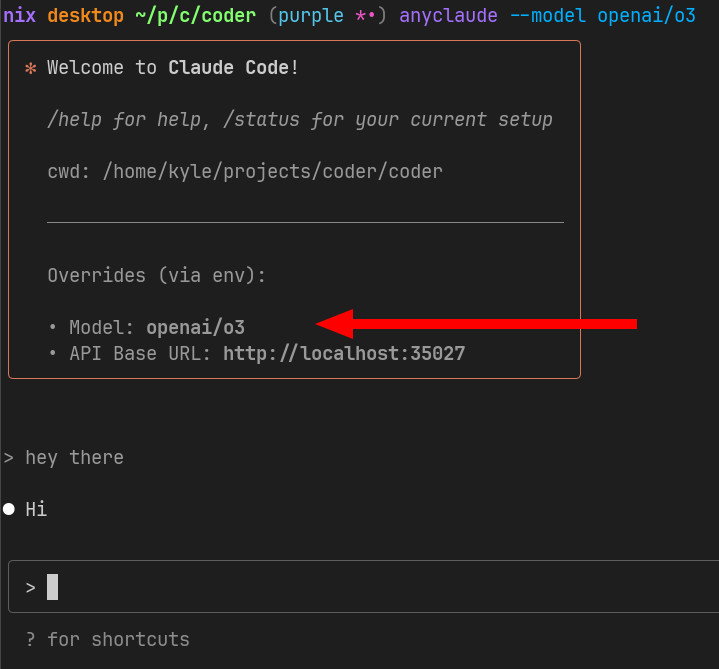Click the API Base URL http://localhost:35027
The image size is (719, 669).
coord(344,354)
